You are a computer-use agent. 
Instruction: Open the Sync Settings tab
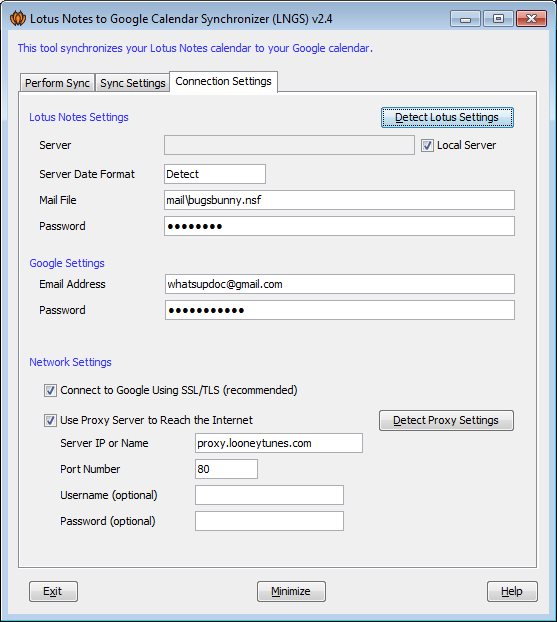point(133,83)
